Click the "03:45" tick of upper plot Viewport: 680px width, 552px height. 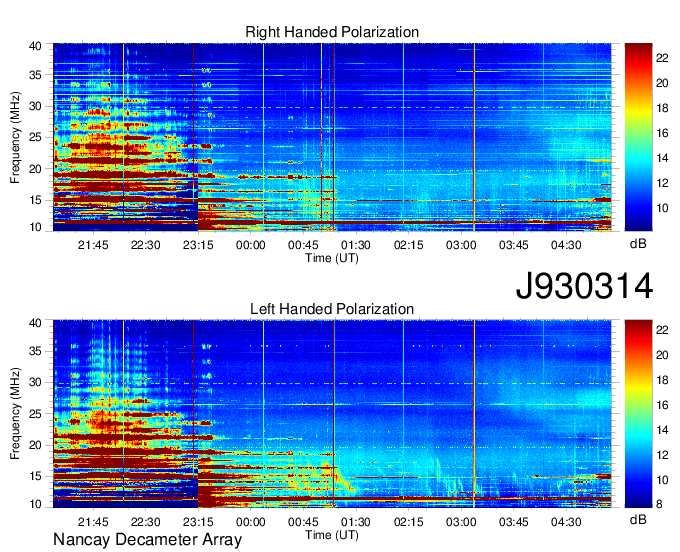pyautogui.click(x=513, y=245)
